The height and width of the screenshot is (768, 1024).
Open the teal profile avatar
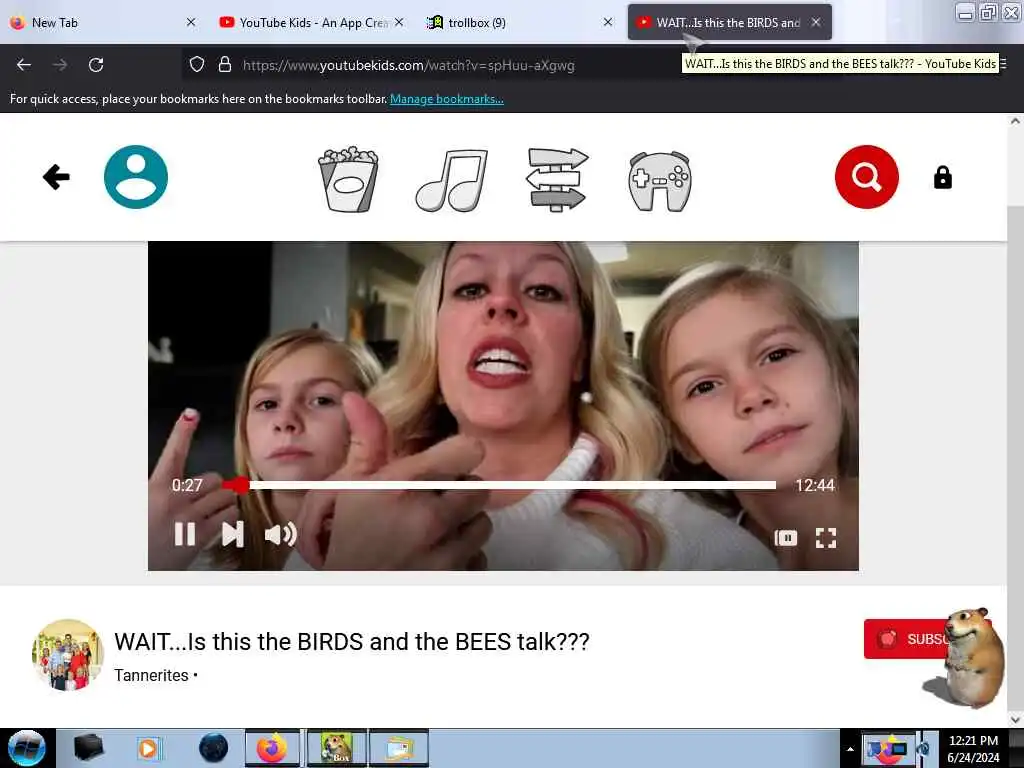pos(136,177)
